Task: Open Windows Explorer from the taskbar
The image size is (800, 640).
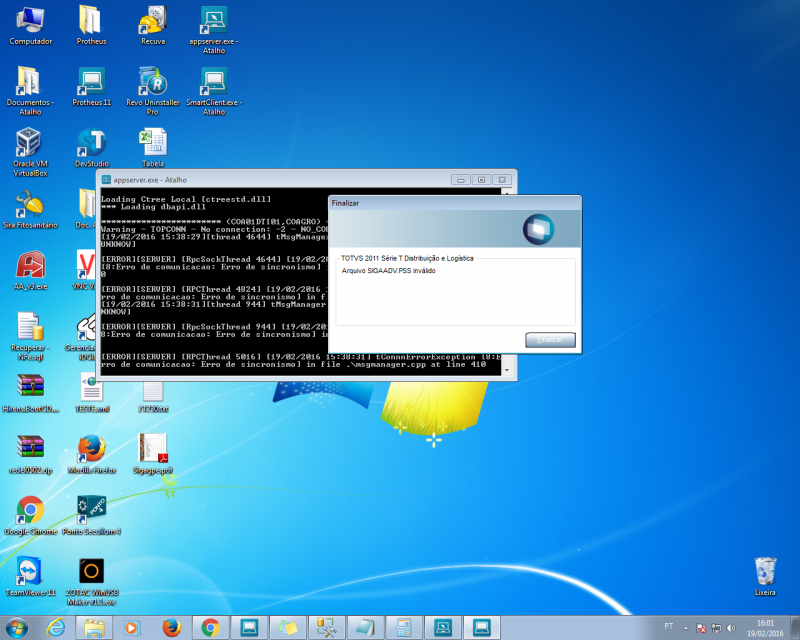Action: [94, 628]
